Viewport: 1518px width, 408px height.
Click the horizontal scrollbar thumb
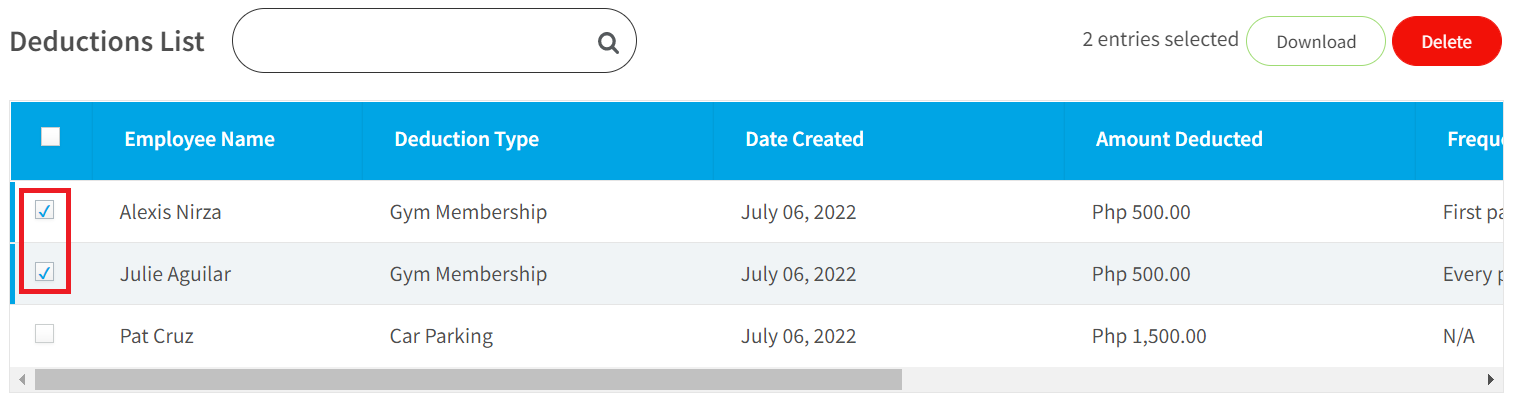coord(468,380)
